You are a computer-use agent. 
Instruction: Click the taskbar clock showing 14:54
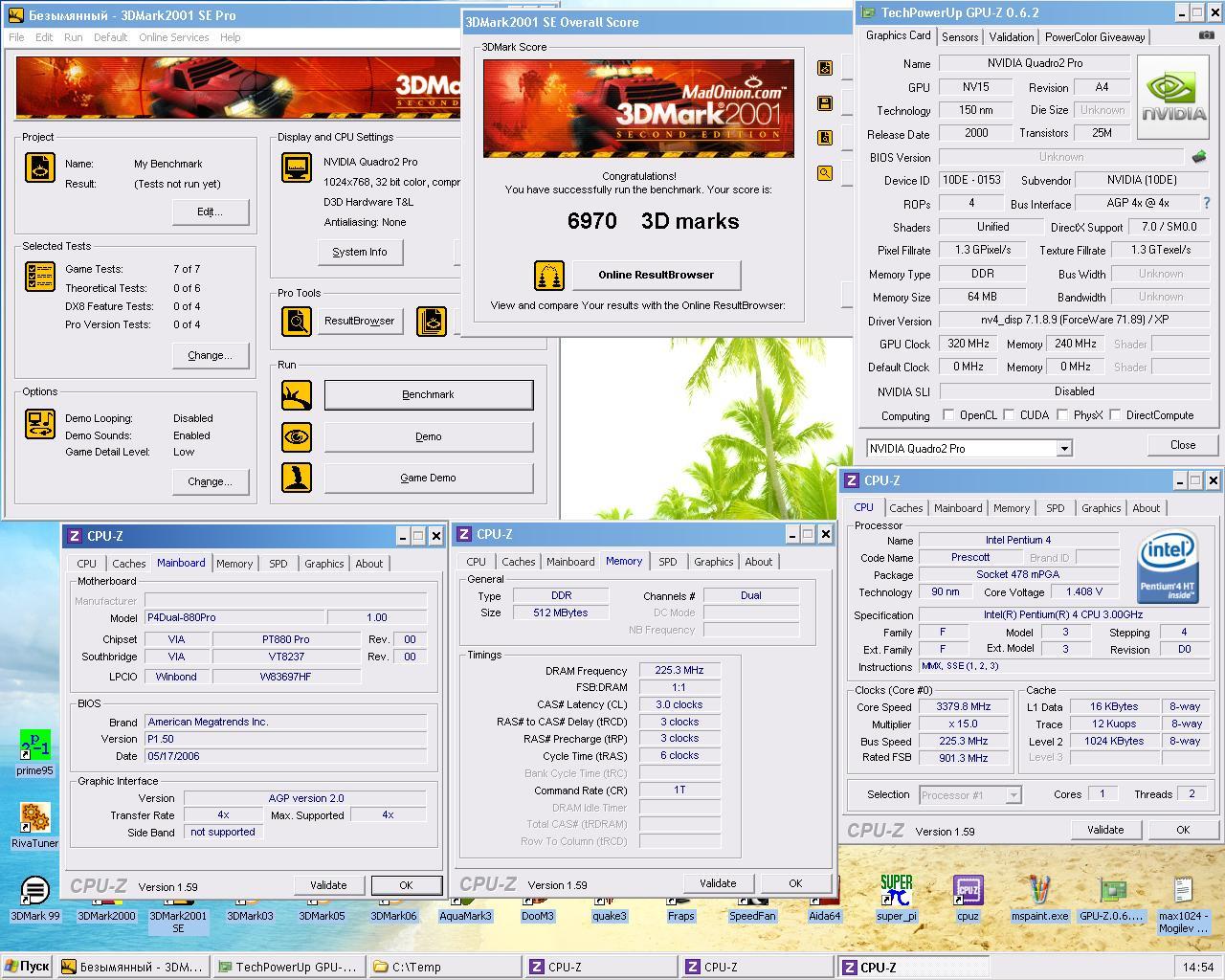click(x=1197, y=967)
